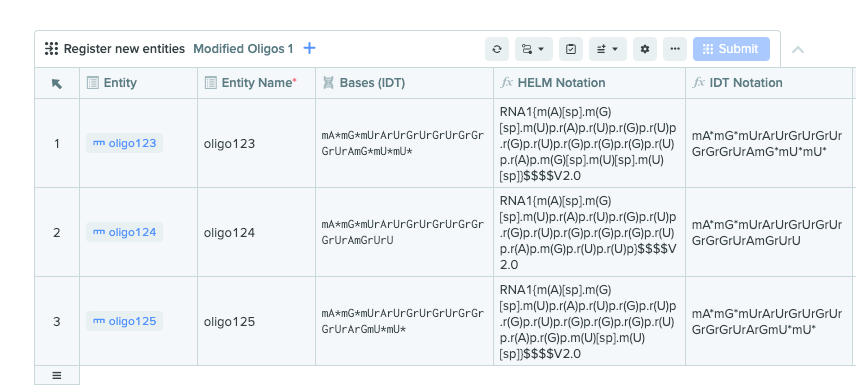Click the Entity Name cell oligo125
862x392 pixels.
coord(256,321)
